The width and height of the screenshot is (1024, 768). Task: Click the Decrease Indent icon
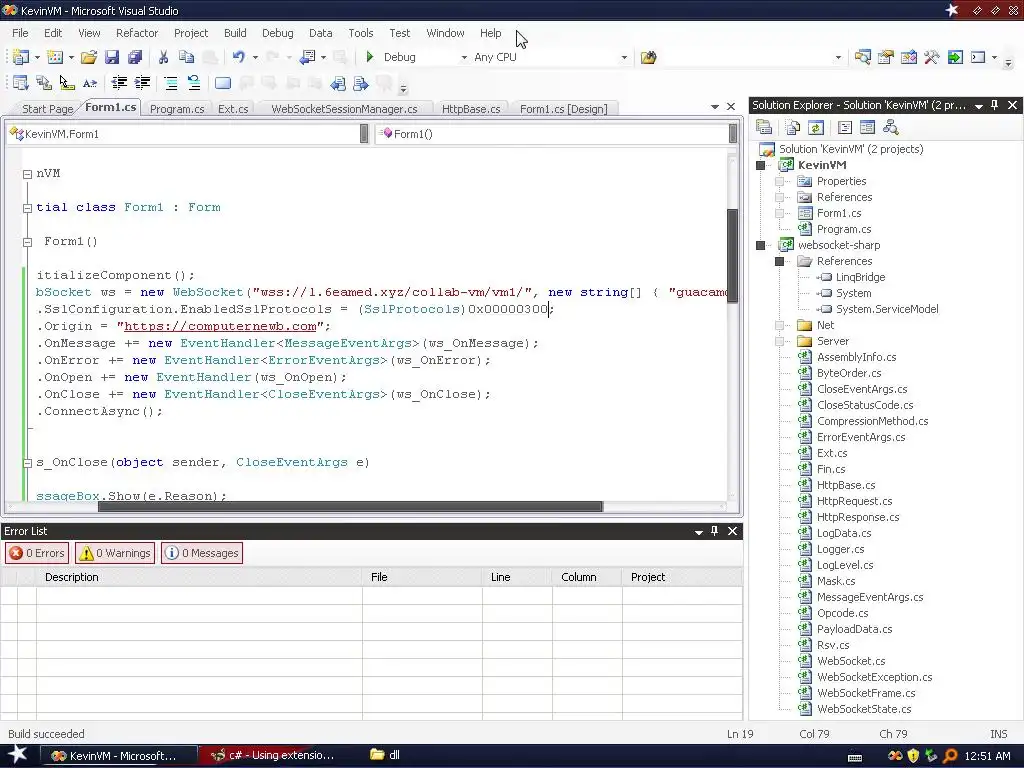(x=119, y=83)
